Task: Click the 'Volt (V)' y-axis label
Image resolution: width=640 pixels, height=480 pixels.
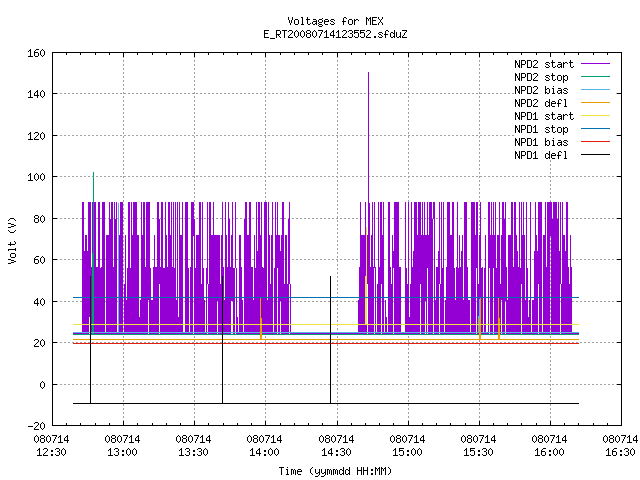Action: (x=13, y=240)
